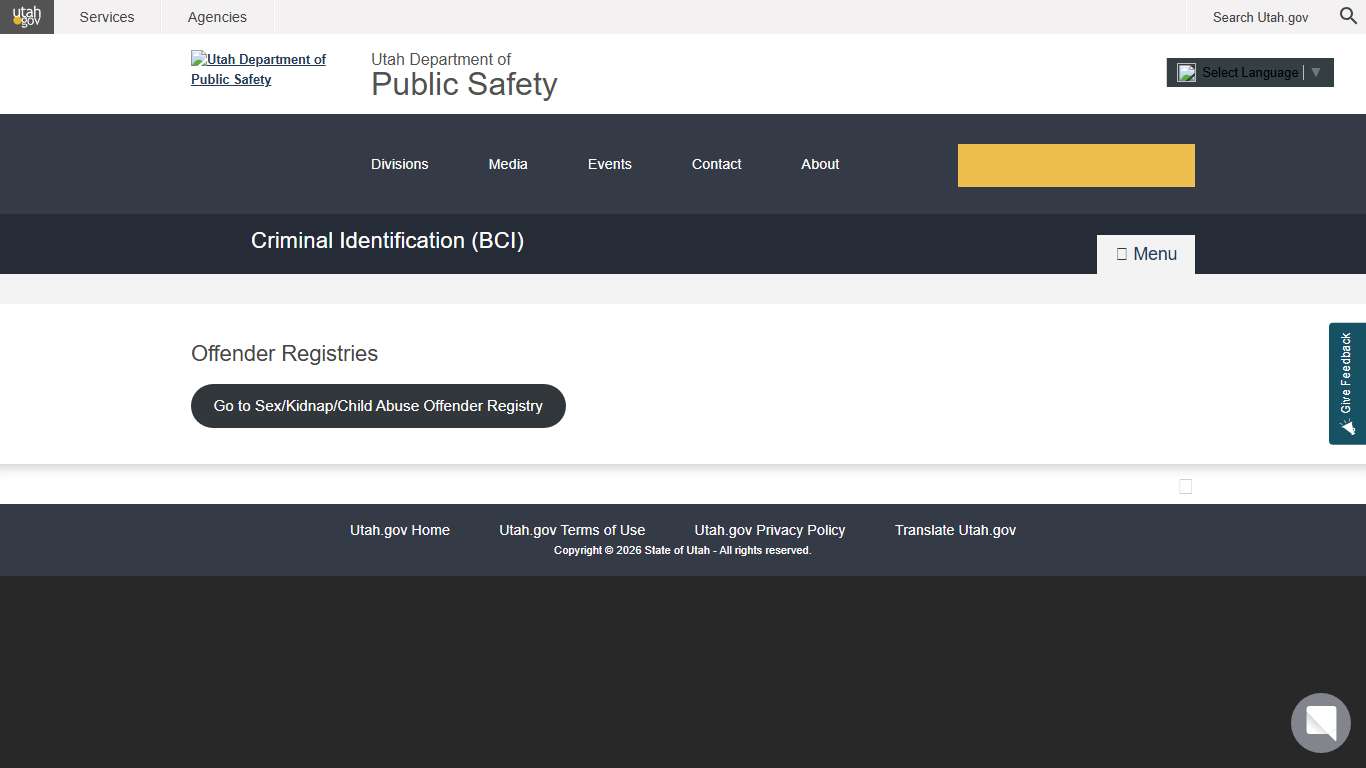This screenshot has width=1366, height=768.
Task: Open the search magnifying glass icon
Action: coord(1347,16)
